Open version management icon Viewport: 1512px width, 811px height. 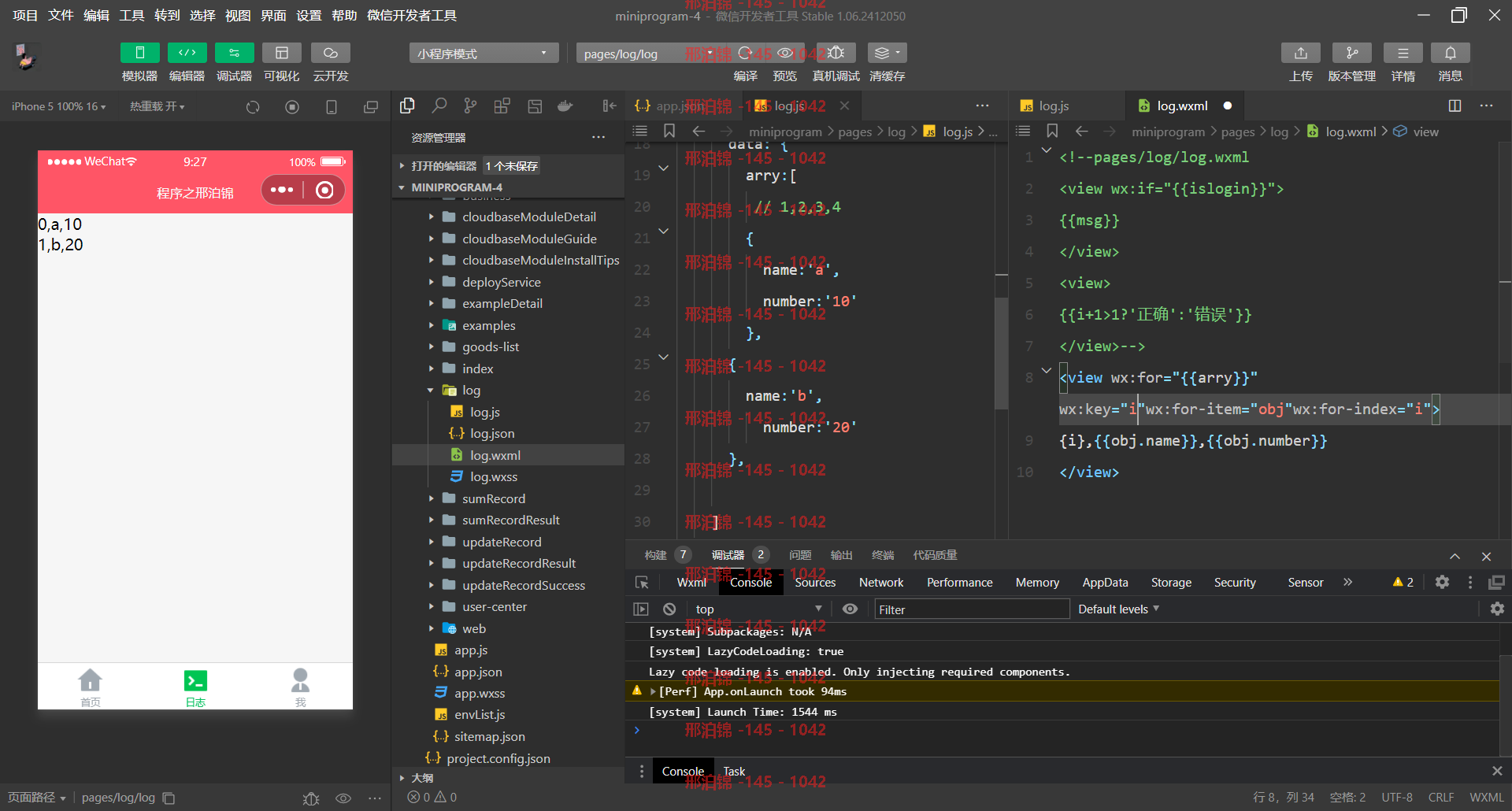pos(1352,53)
